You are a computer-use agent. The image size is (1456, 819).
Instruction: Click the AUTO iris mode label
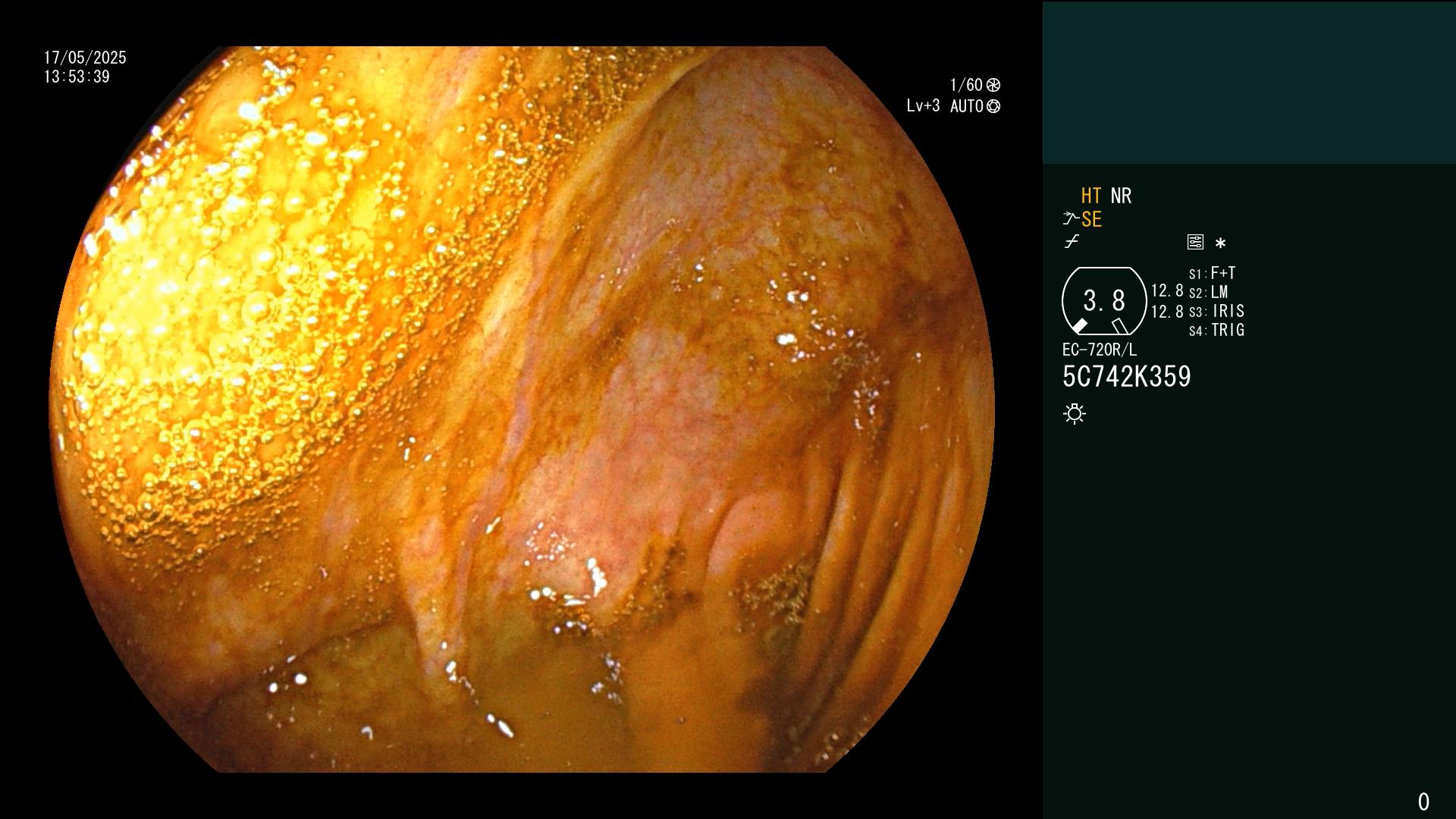(967, 106)
